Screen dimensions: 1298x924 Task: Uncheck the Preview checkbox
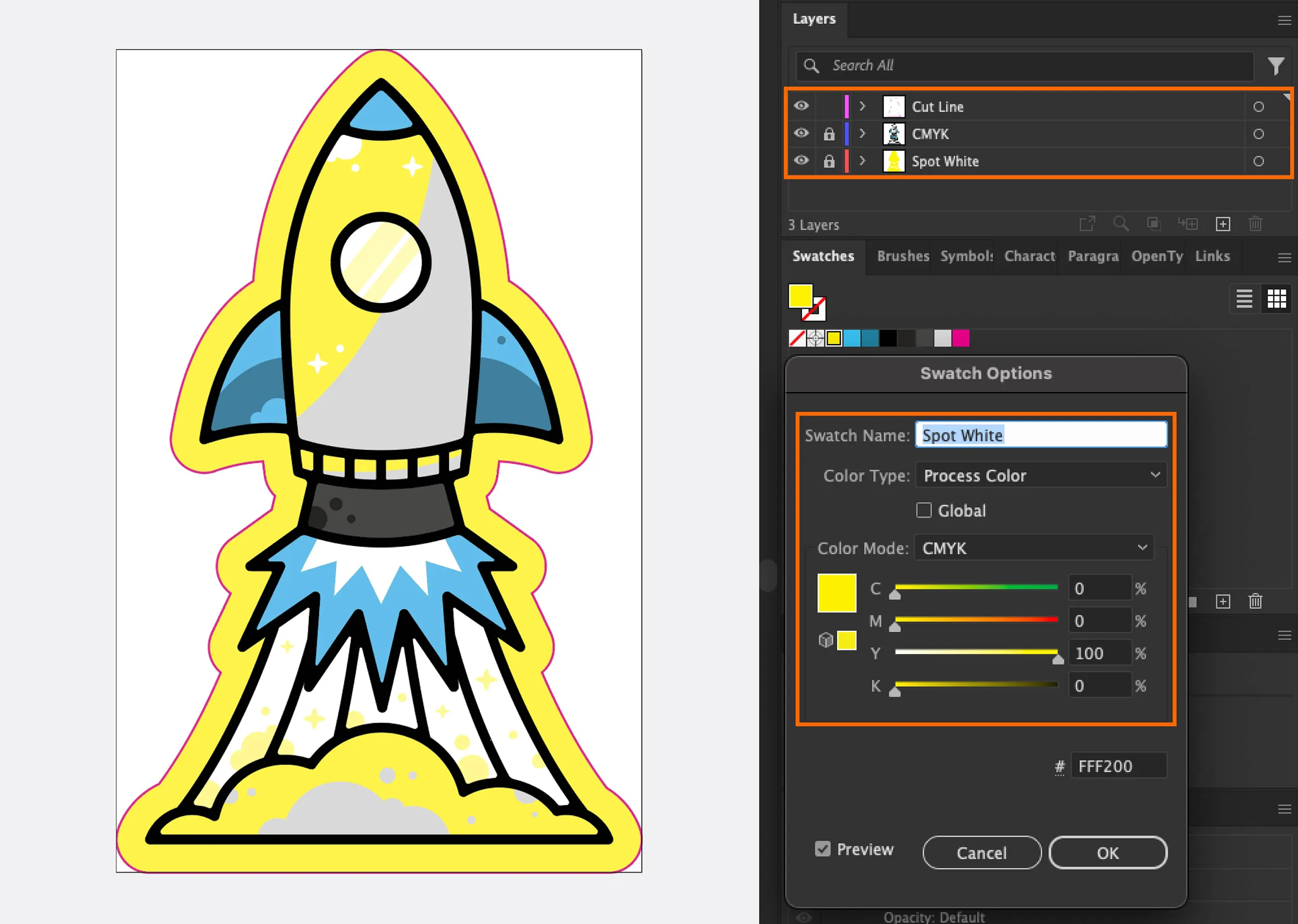(822, 849)
